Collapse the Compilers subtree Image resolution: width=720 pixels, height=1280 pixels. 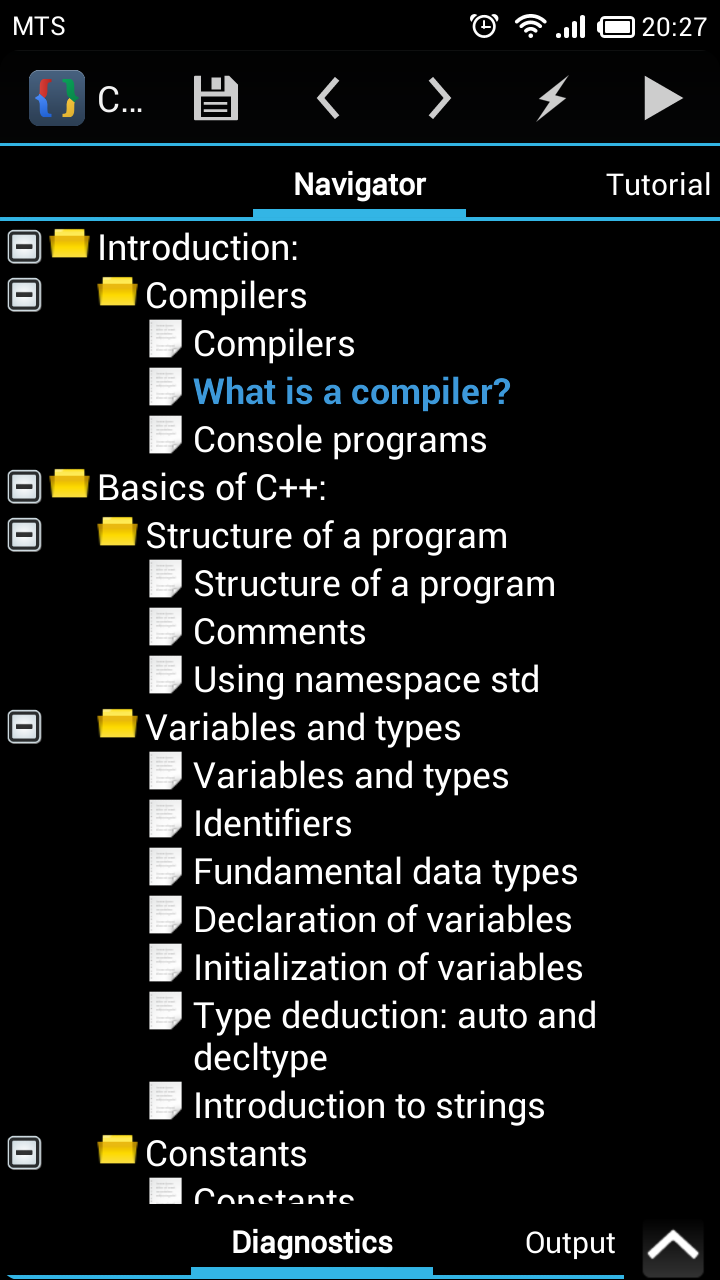click(24, 294)
